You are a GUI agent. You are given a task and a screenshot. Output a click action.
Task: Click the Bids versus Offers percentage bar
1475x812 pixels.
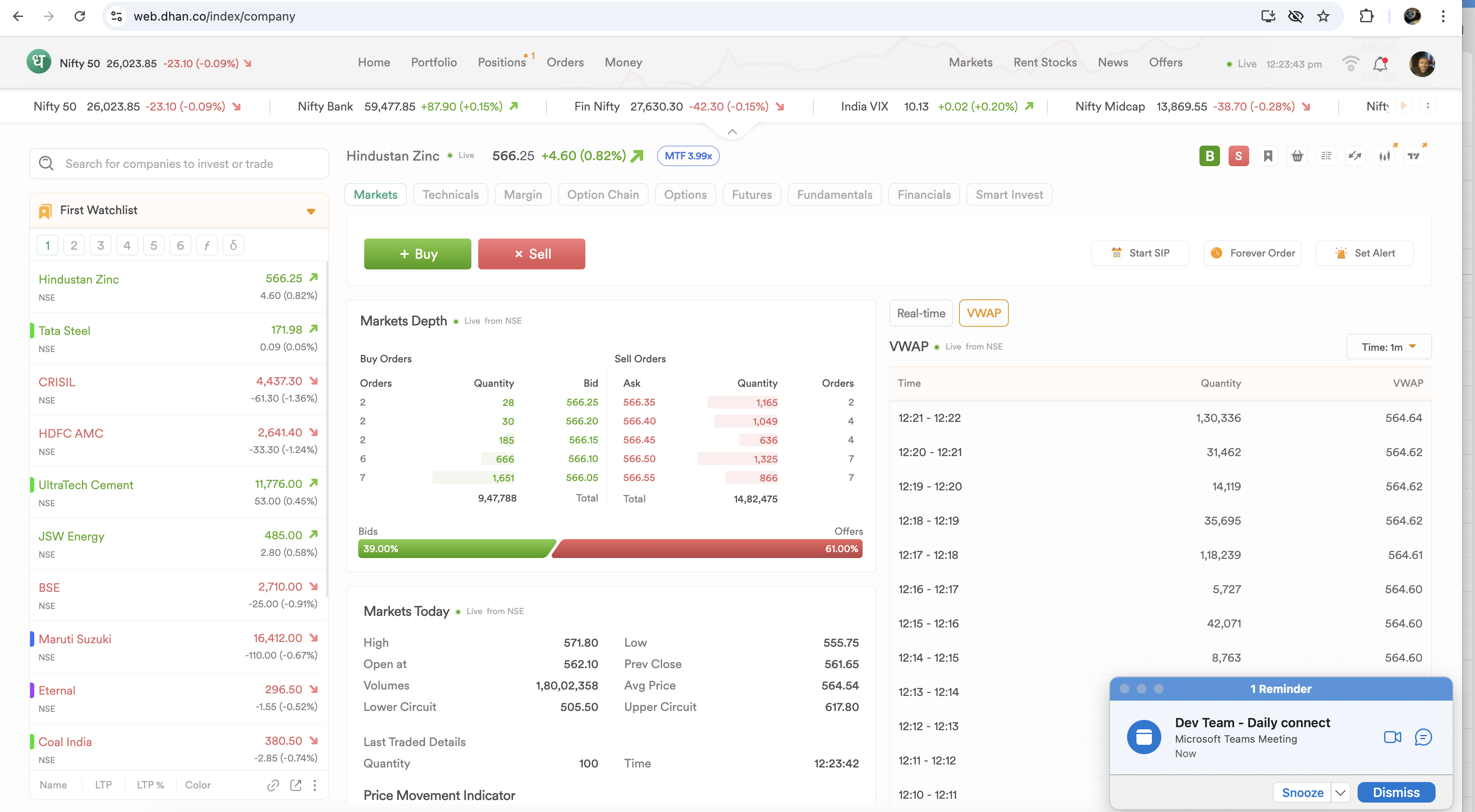(610, 548)
